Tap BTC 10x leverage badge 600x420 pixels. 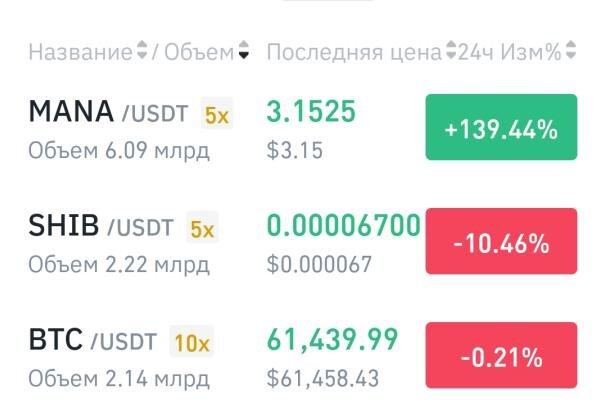click(x=192, y=341)
